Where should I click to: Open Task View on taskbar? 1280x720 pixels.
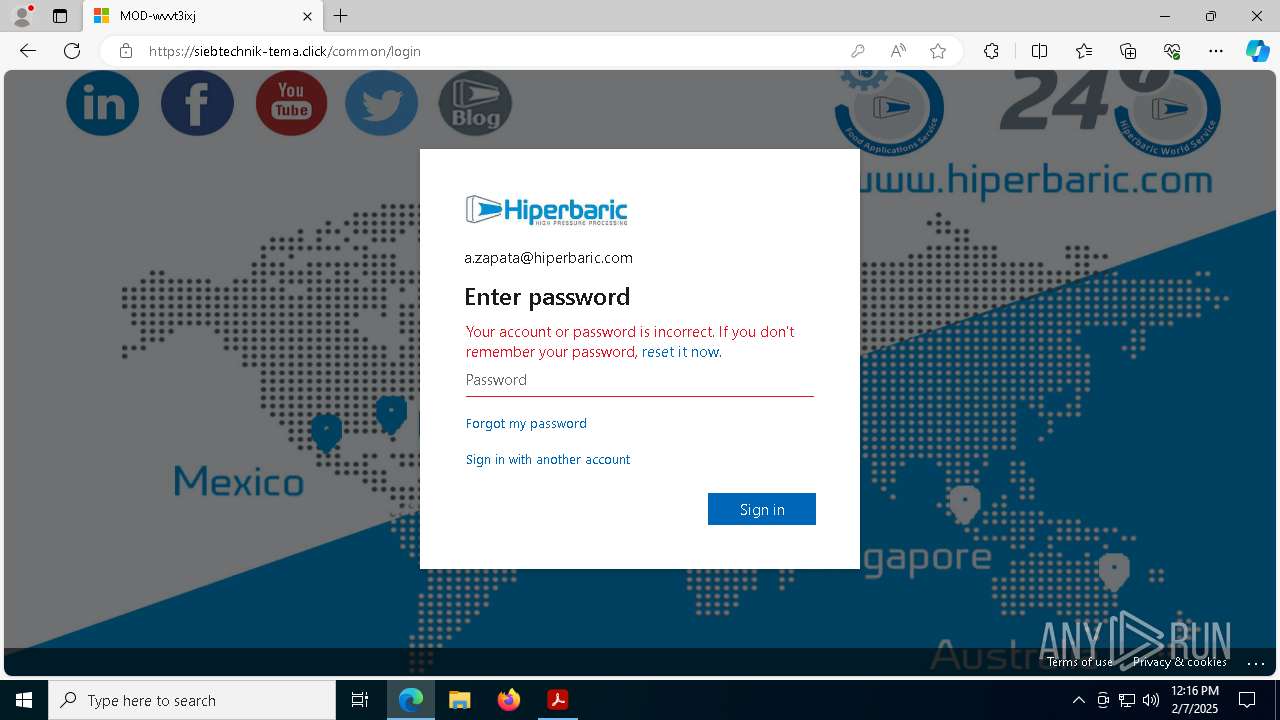[x=360, y=700]
